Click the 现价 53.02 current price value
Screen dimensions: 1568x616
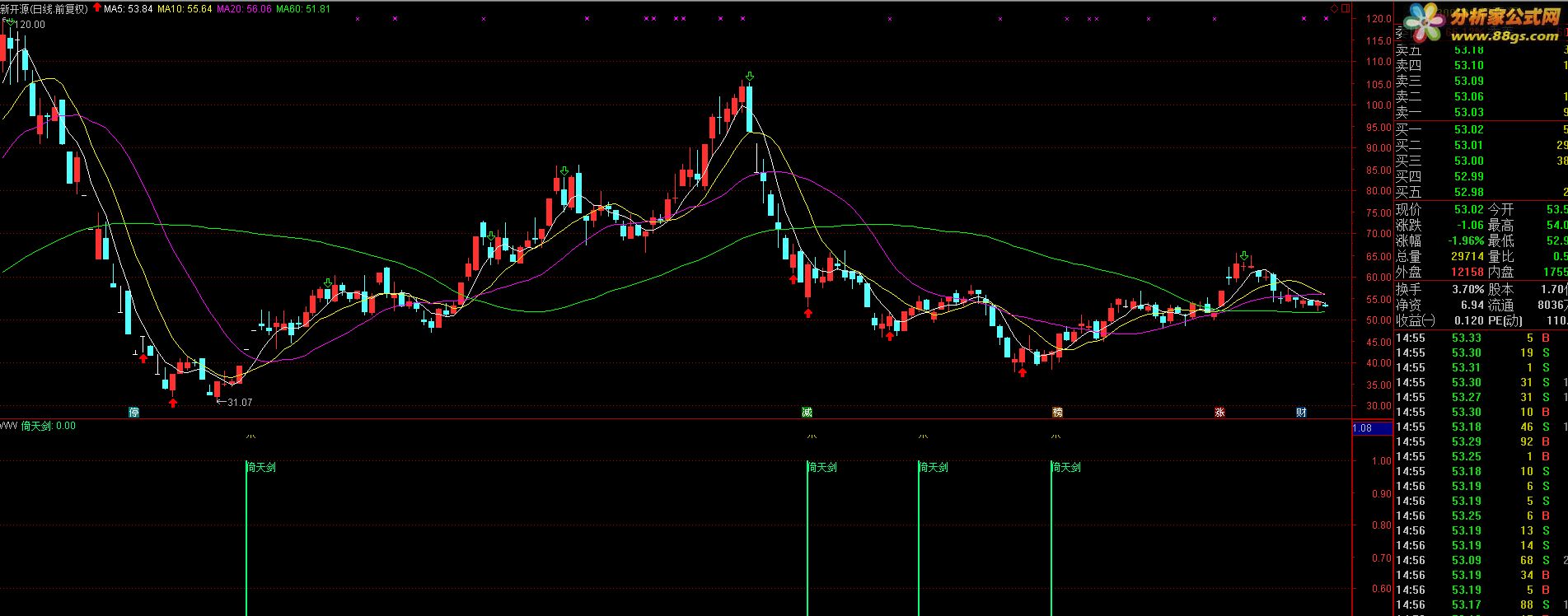(x=1469, y=209)
